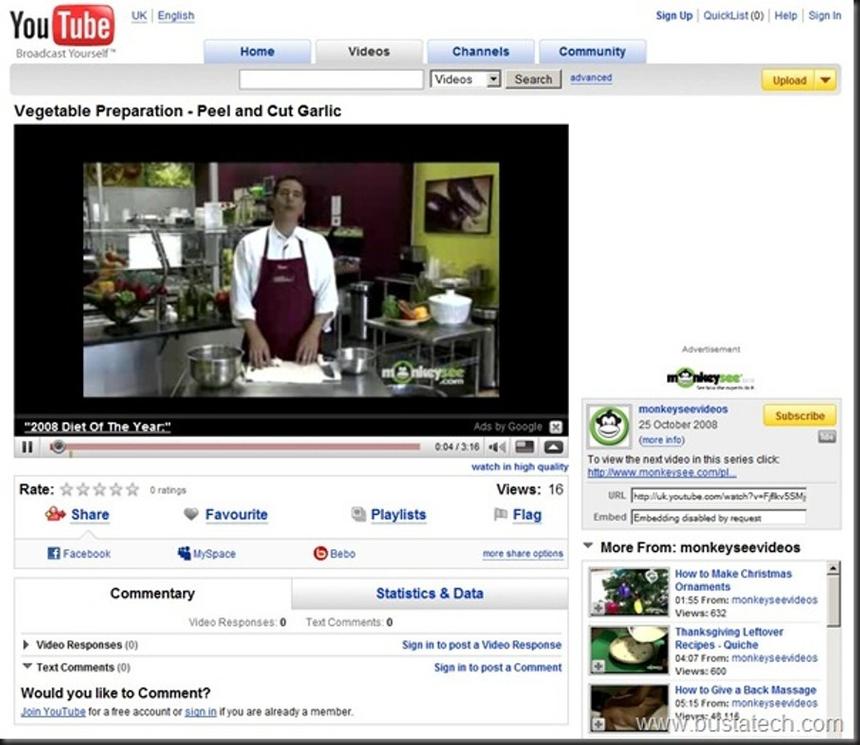The width and height of the screenshot is (860, 745).
Task: Expand channel description with more info
Action: [x=661, y=440]
